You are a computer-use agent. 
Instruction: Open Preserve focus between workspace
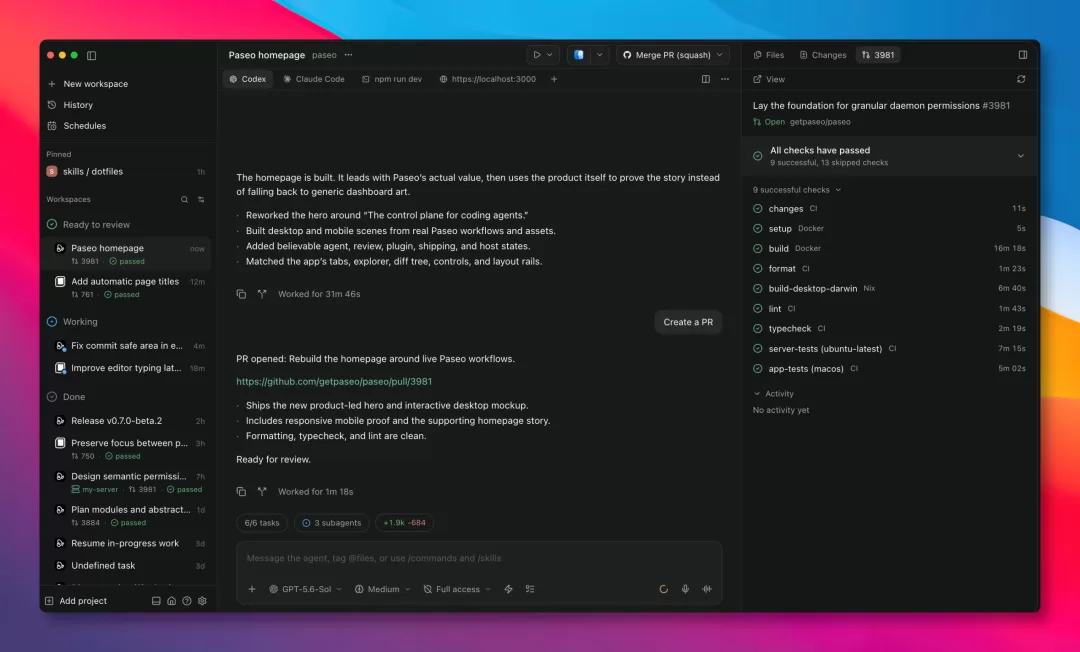(x=128, y=449)
